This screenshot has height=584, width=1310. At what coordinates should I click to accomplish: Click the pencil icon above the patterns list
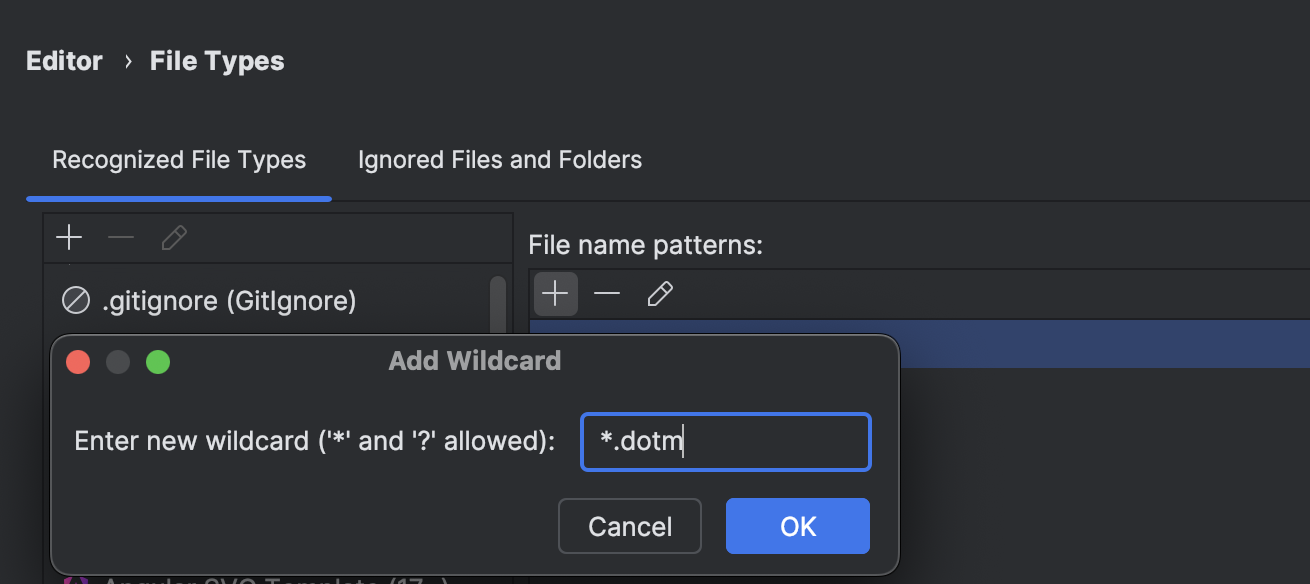pos(659,293)
